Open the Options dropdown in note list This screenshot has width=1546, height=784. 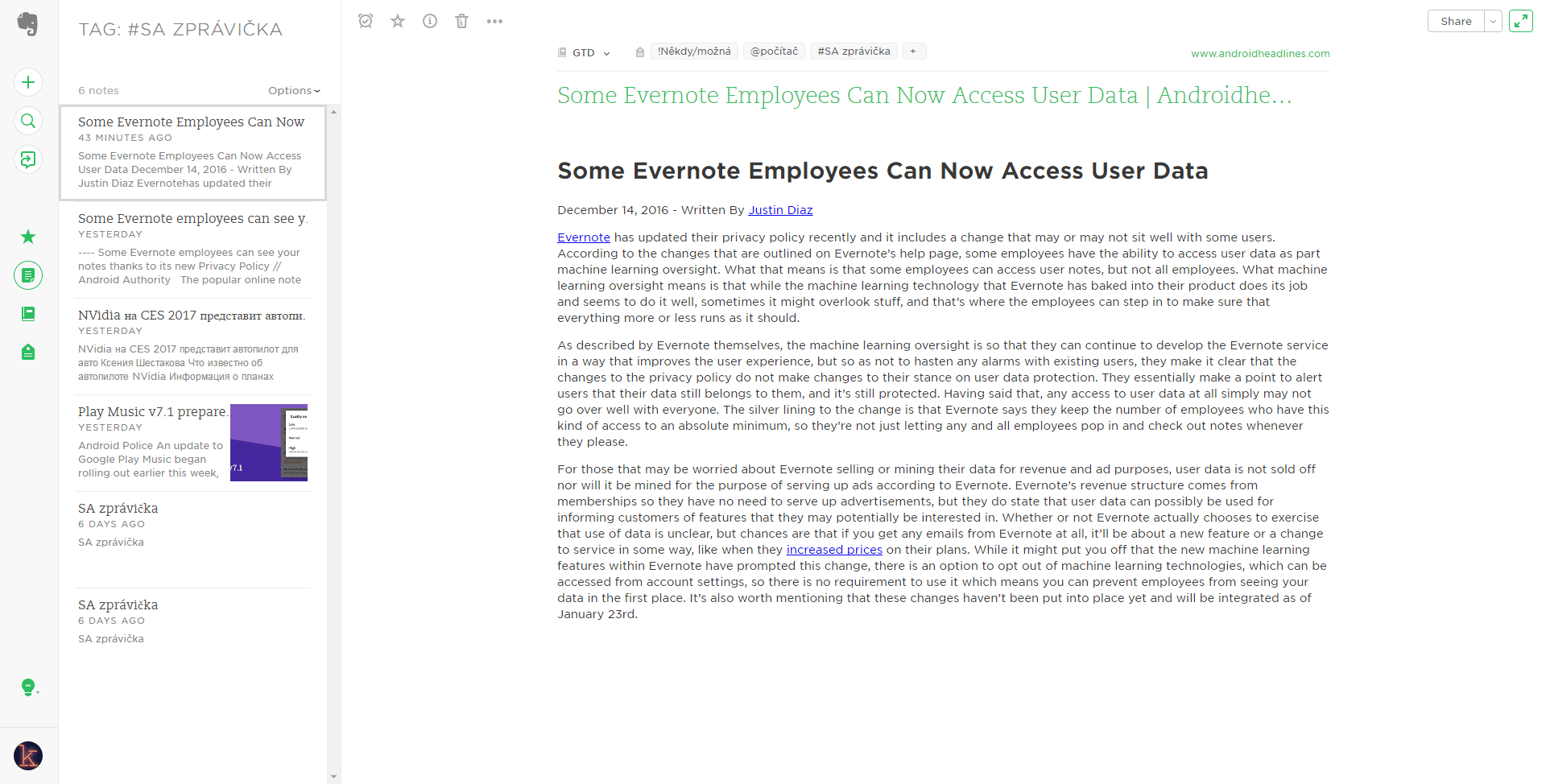(294, 90)
